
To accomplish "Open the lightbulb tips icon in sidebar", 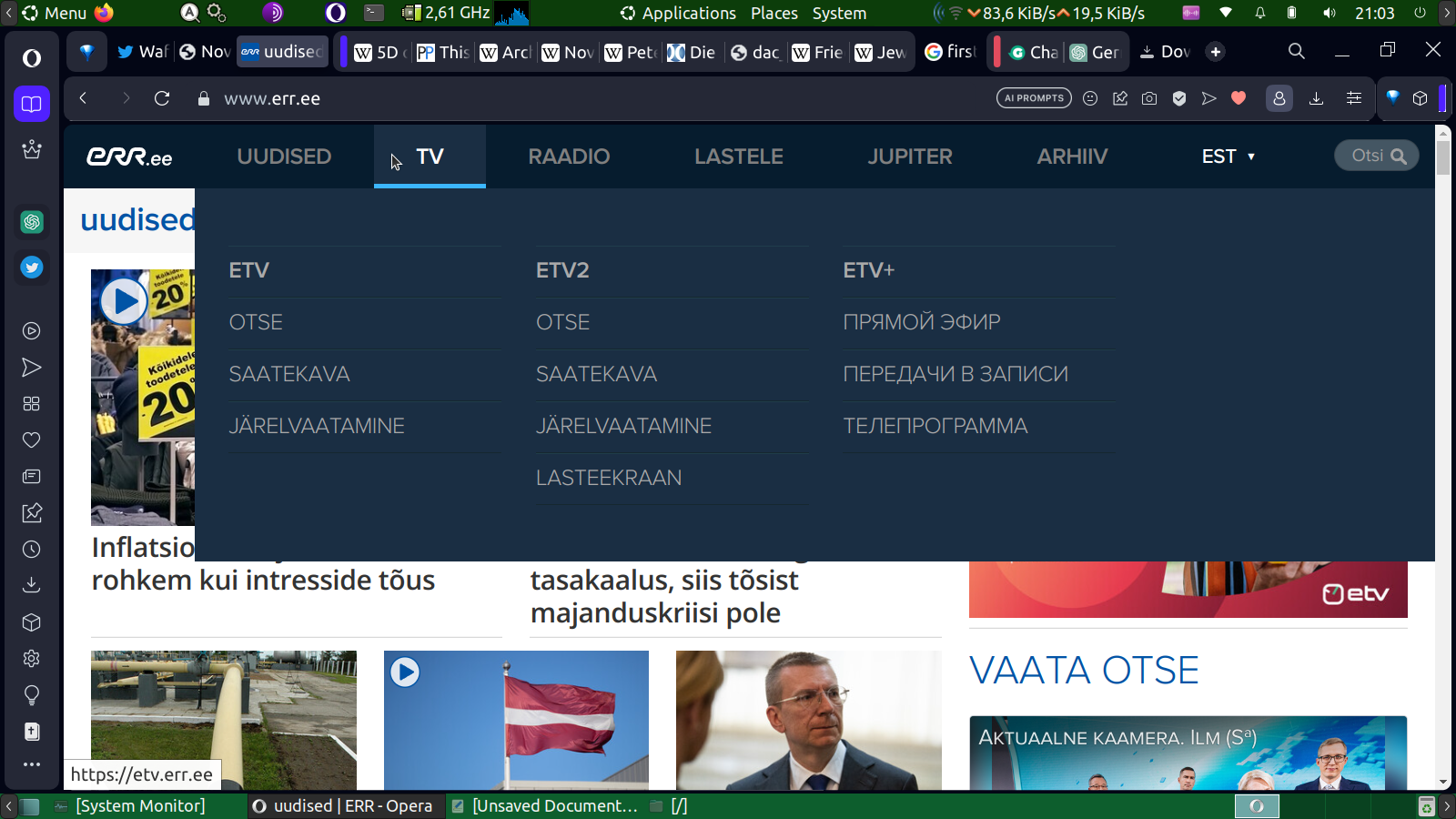I will pos(32,695).
